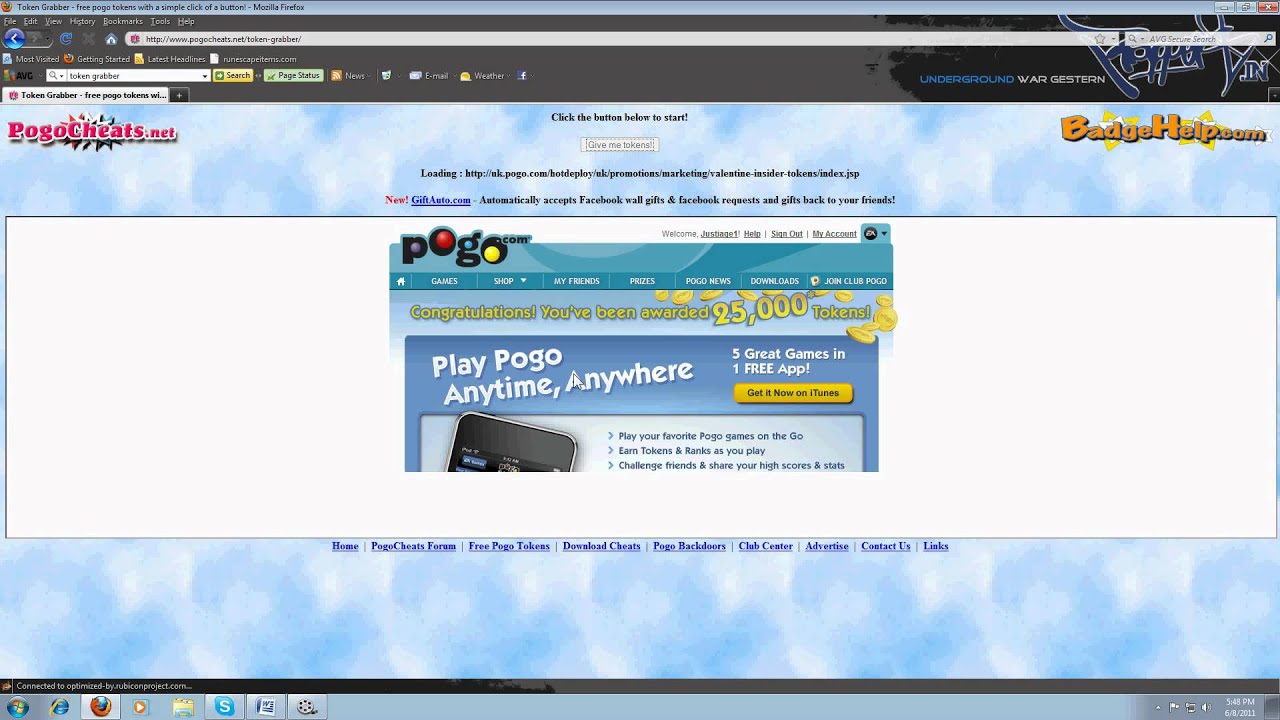Open Microsoft Word from the taskbar
The height and width of the screenshot is (720, 1280).
coord(266,707)
